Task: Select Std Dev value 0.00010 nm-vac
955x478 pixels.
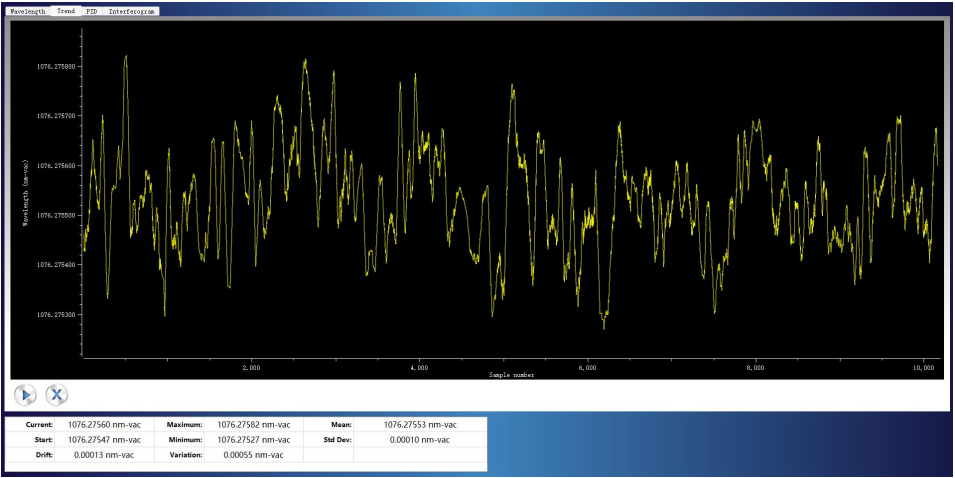Action: click(420, 440)
